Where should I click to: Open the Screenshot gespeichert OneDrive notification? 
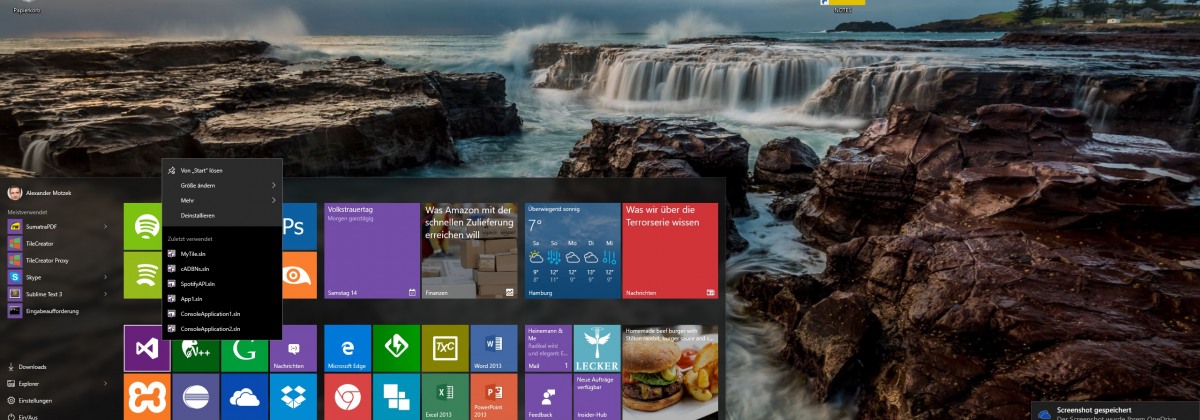click(x=1116, y=413)
